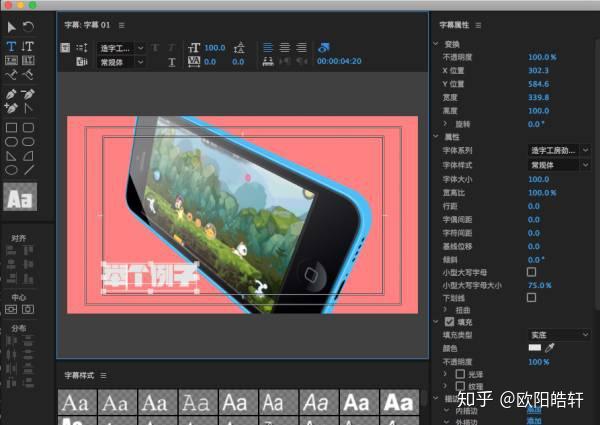600x425 pixels.
Task: Click the vertical center icon under 中心
Action: click(11, 309)
